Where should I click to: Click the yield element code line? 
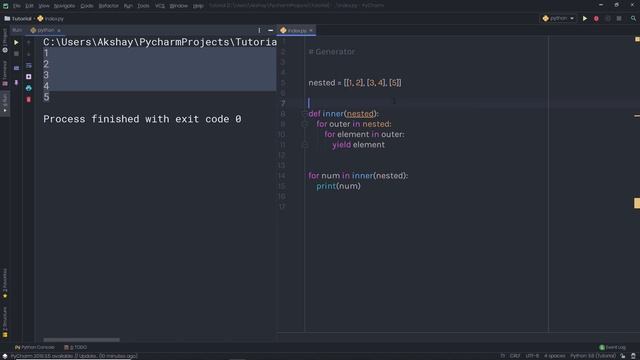358,145
